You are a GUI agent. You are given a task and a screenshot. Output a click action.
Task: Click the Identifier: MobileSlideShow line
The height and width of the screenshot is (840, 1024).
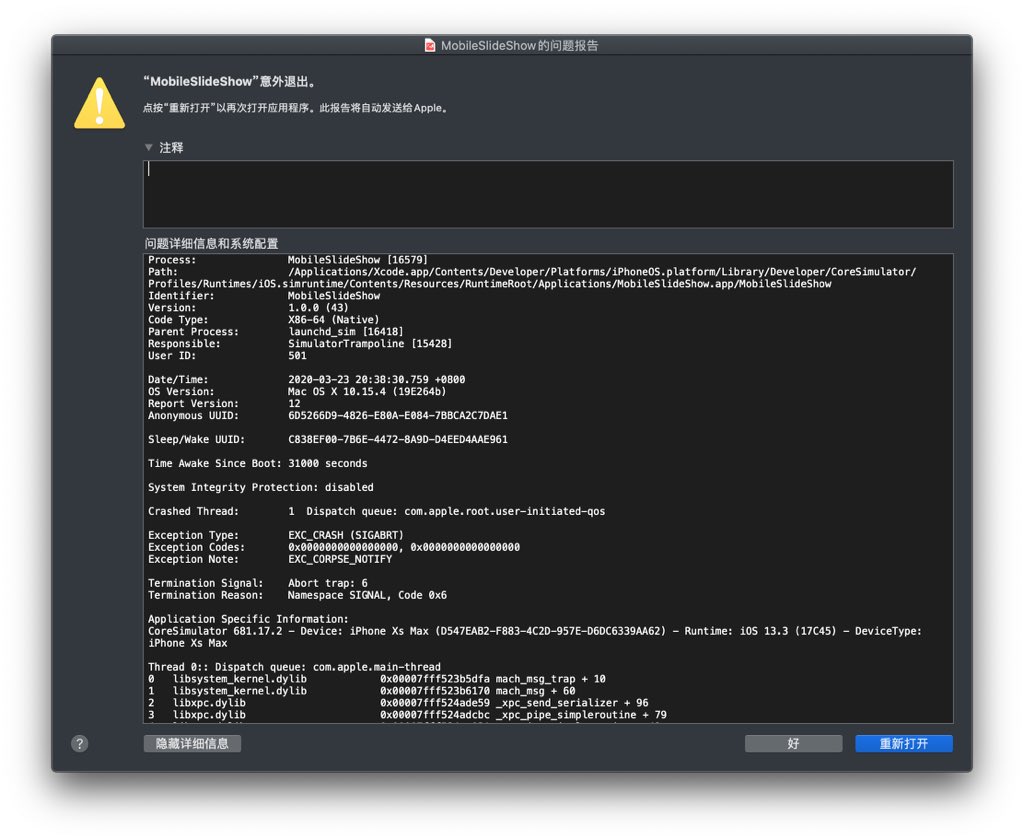point(264,296)
